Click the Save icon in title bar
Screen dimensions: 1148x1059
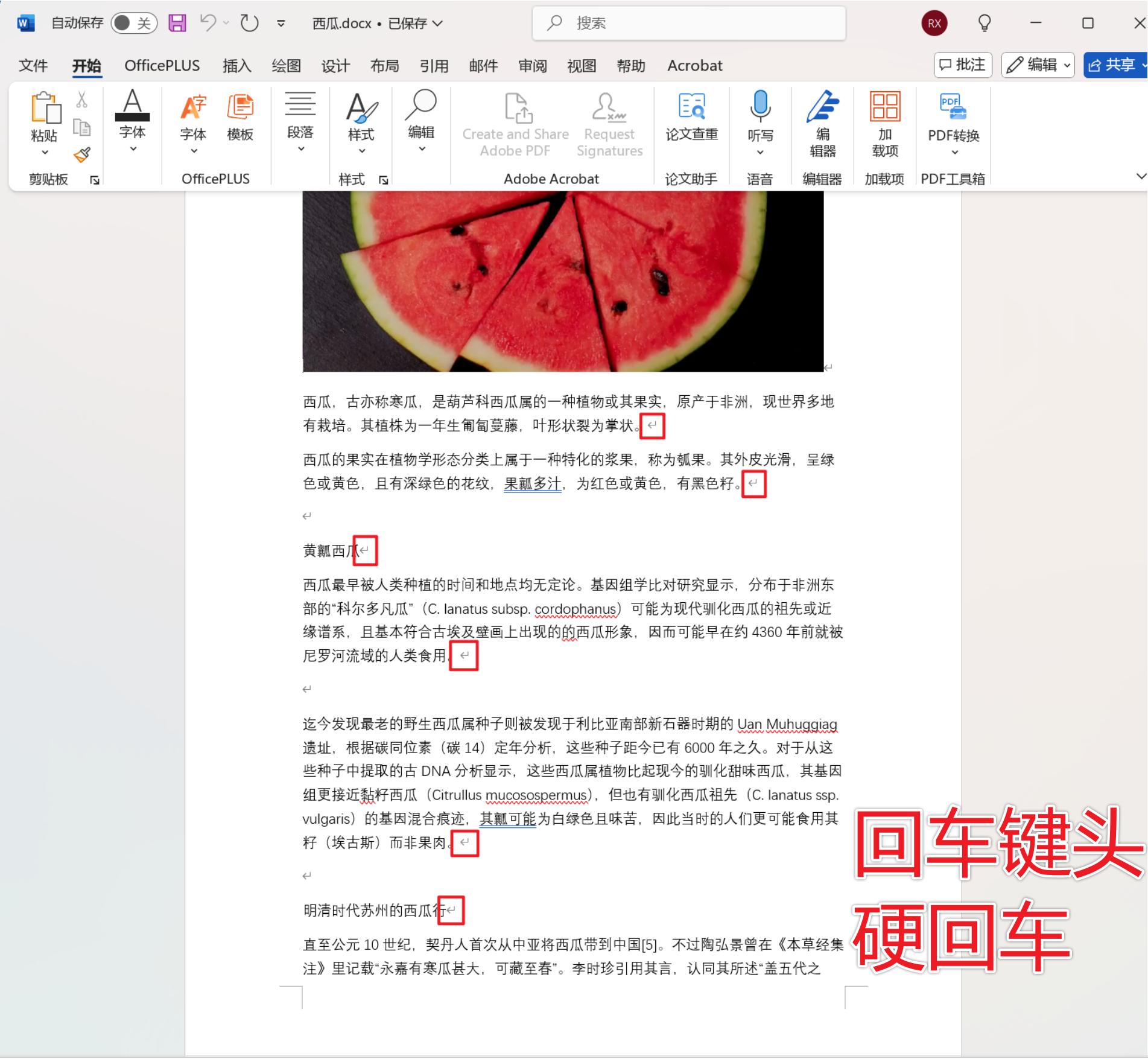177,23
